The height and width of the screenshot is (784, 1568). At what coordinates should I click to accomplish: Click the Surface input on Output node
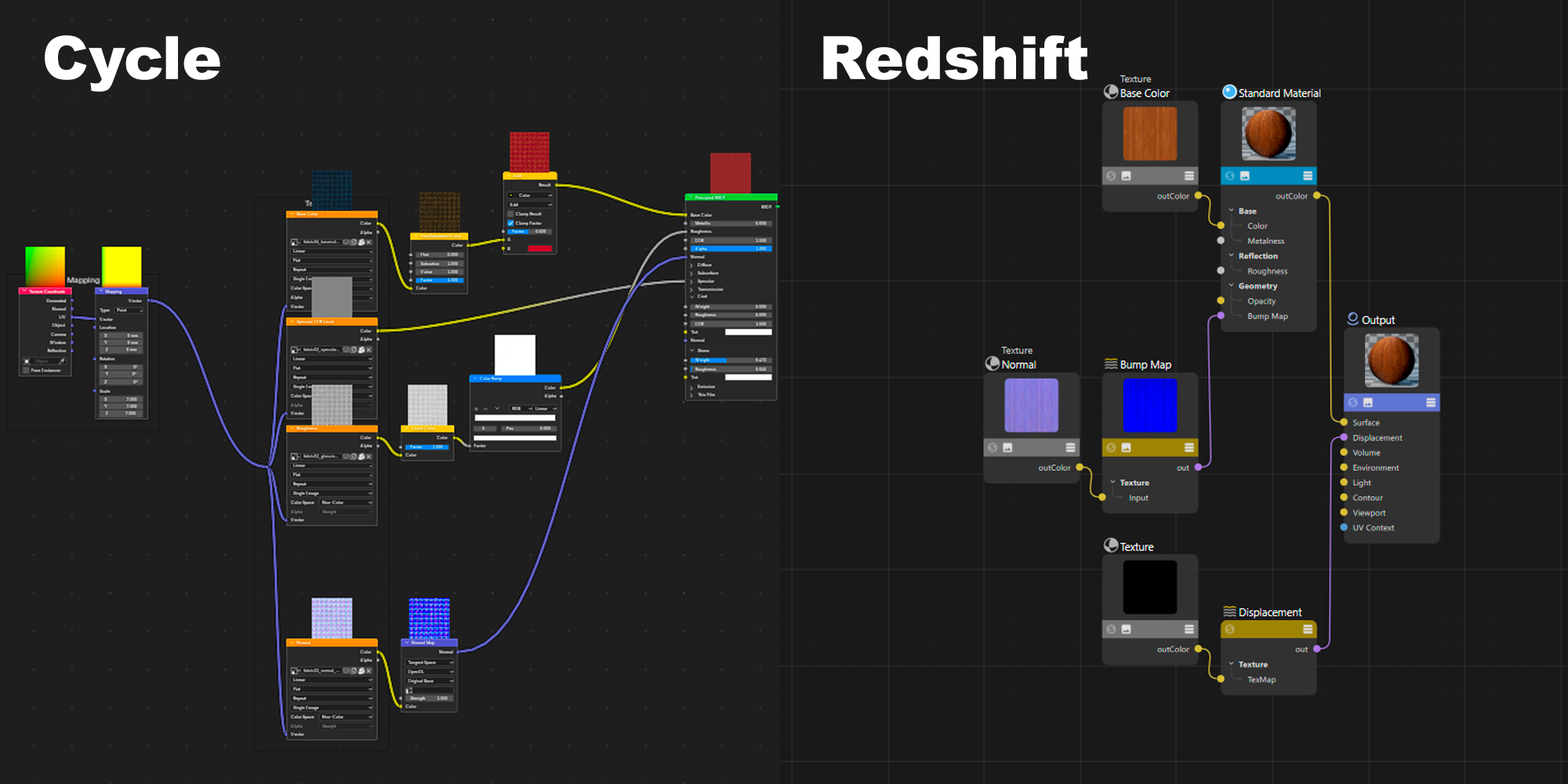click(1344, 422)
